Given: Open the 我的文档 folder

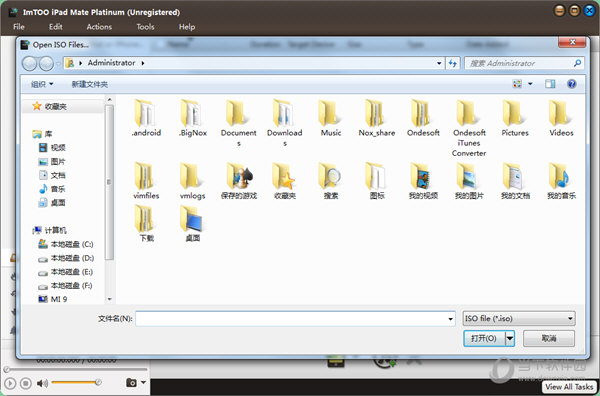Looking at the screenshot, I should pyautogui.click(x=515, y=181).
